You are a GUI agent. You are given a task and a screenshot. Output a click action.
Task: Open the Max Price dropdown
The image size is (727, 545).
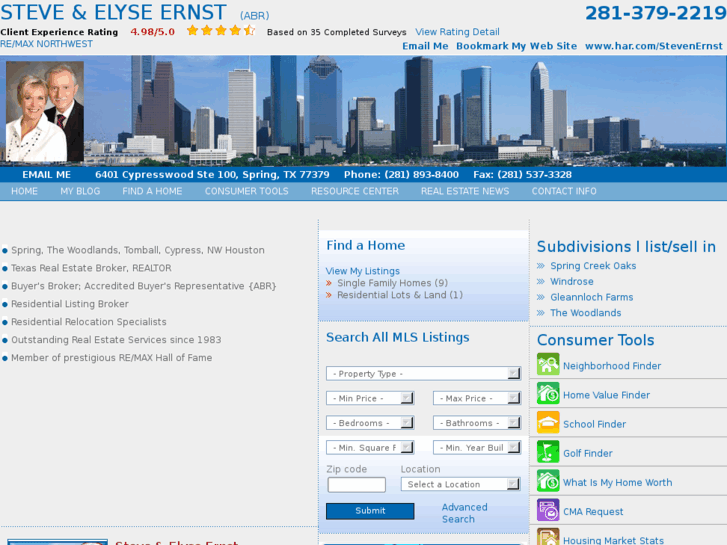click(x=477, y=398)
